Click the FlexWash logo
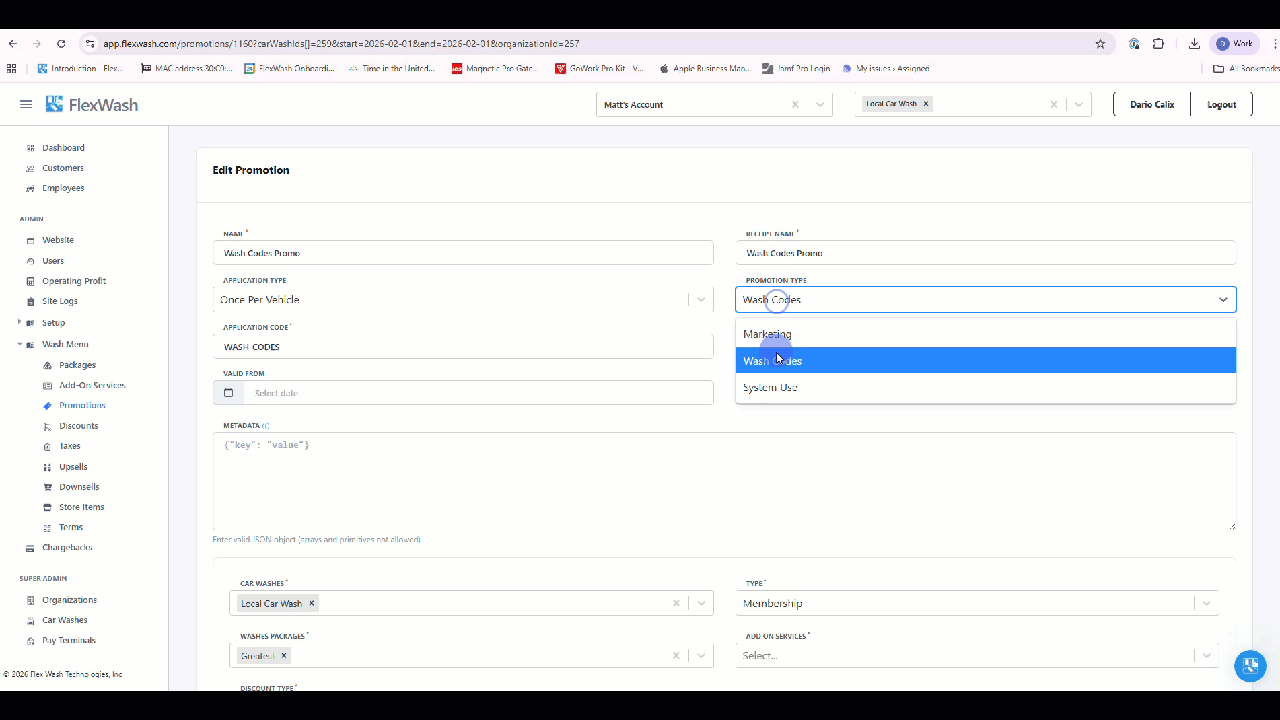The width and height of the screenshot is (1280, 720). click(92, 104)
